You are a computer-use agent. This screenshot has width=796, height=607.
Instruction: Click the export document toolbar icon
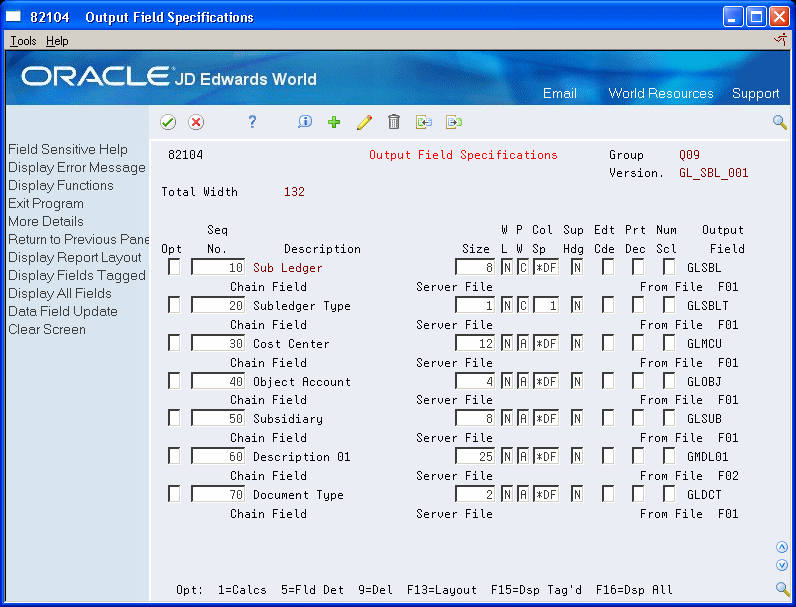click(454, 122)
